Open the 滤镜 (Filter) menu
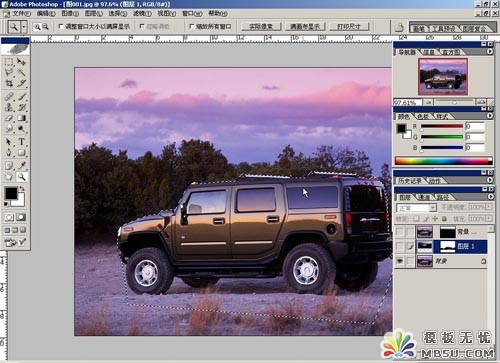This screenshot has height=363, width=500. click(142, 14)
